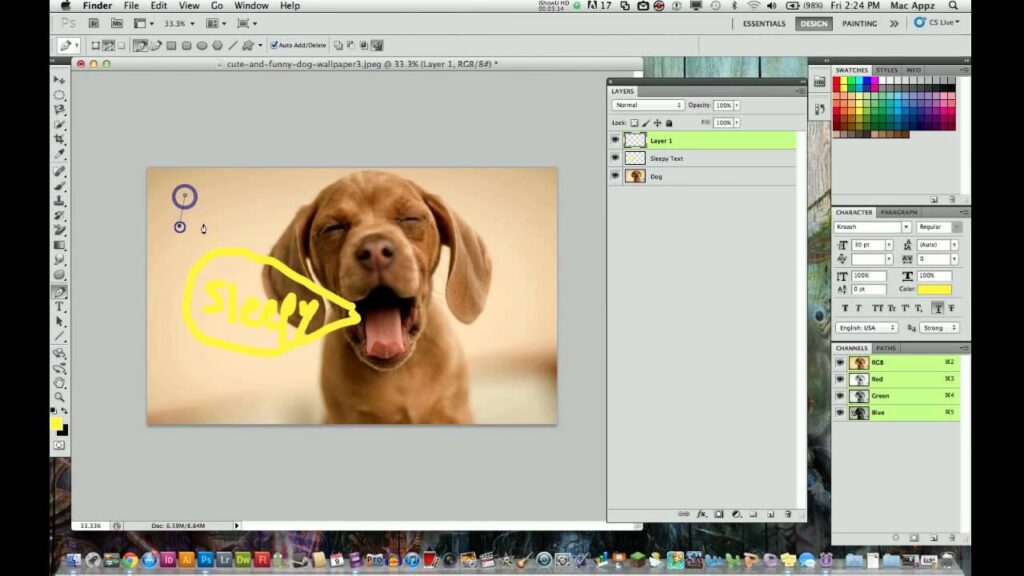Click the Lock position icon in Layers
Viewport: 1024px width, 576px height.
click(x=657, y=123)
